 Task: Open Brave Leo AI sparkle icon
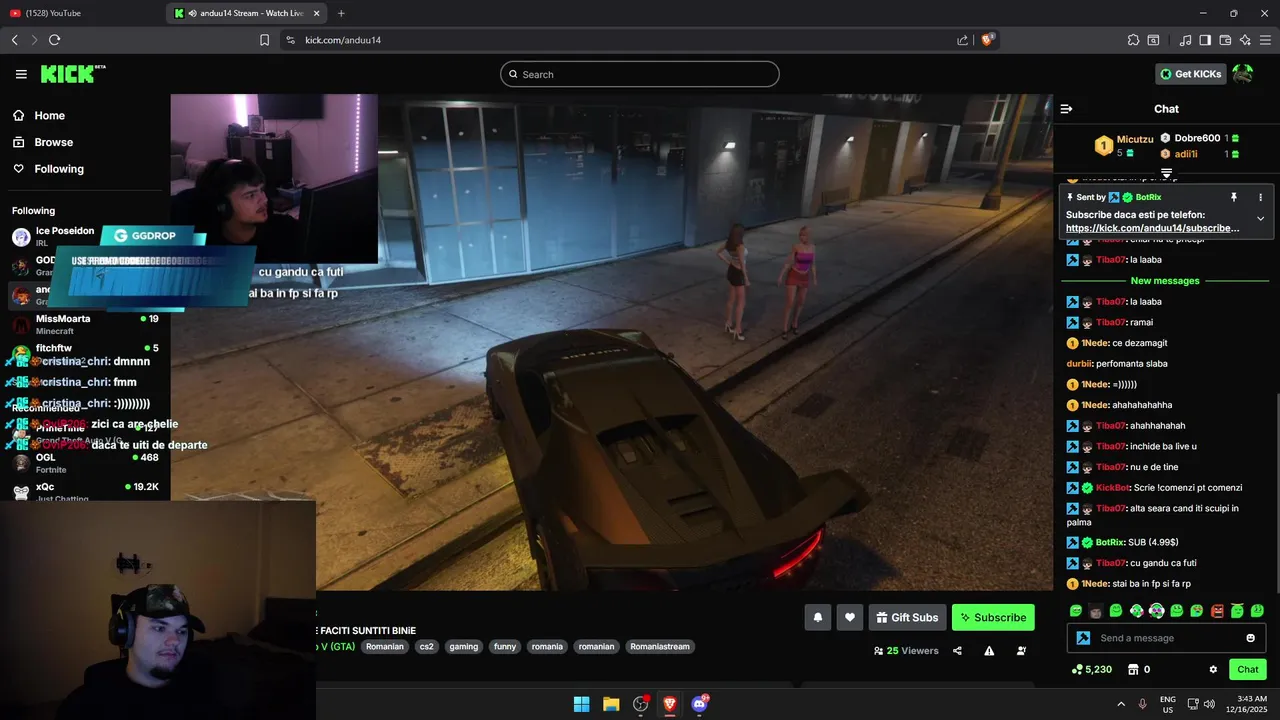pyautogui.click(x=1245, y=40)
